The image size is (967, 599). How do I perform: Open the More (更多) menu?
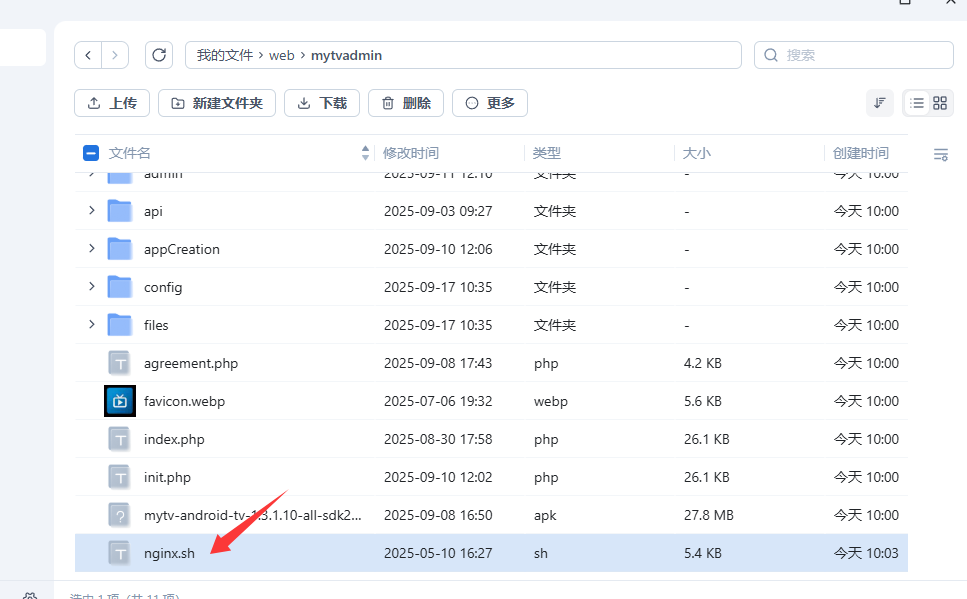(489, 103)
